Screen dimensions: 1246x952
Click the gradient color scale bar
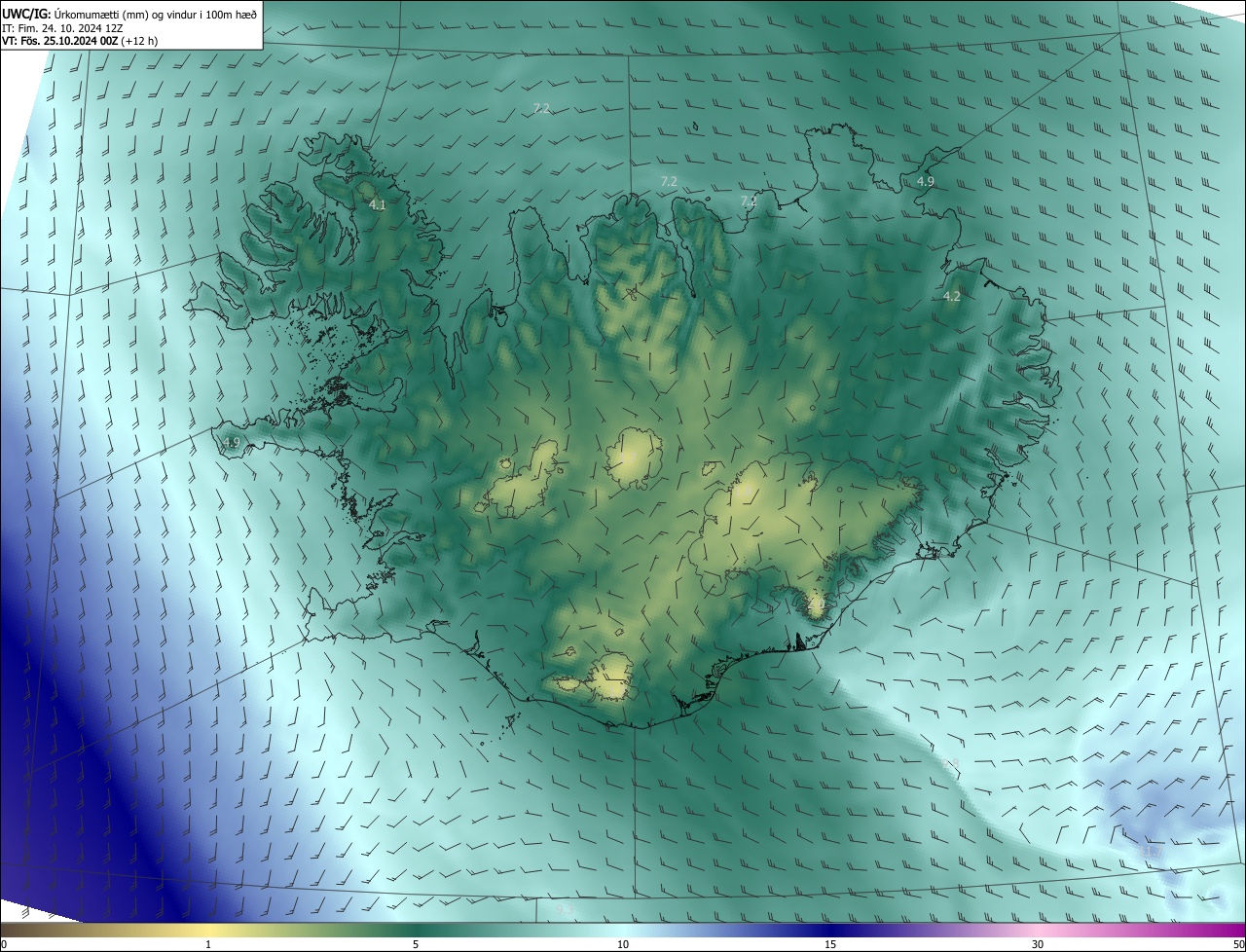pyautogui.click(x=623, y=930)
